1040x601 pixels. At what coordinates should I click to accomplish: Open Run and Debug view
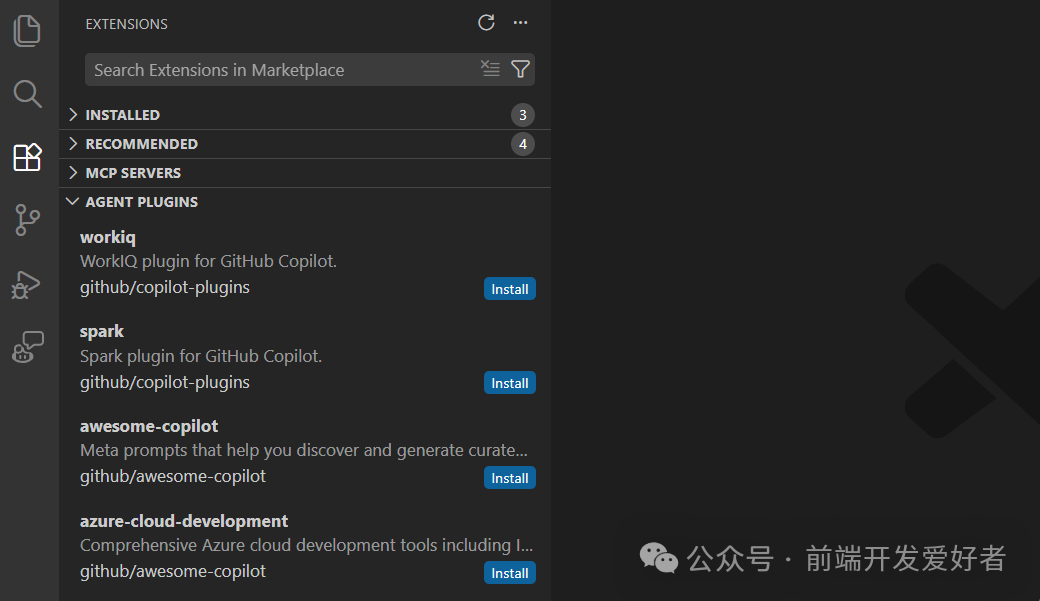[x=28, y=285]
